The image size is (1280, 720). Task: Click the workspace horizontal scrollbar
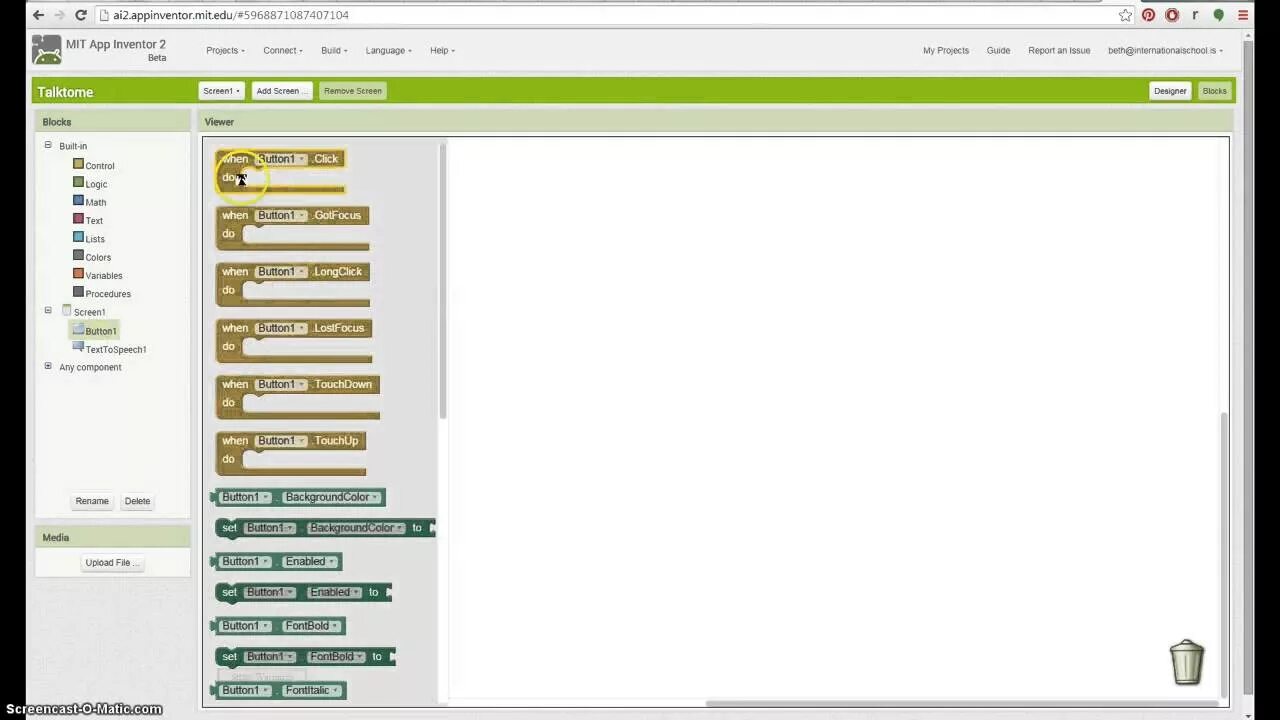point(961,703)
